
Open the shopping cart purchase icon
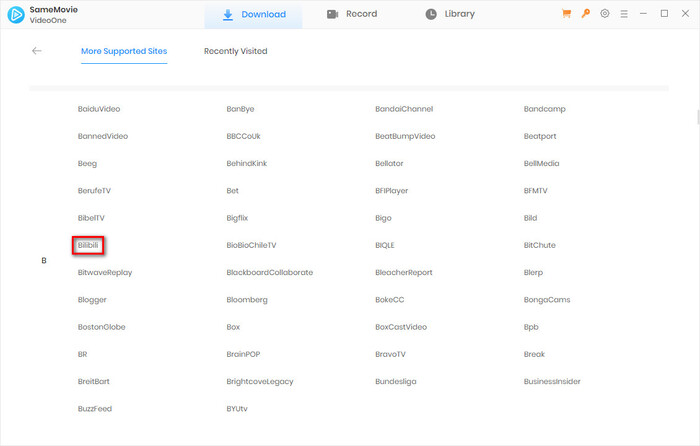[566, 14]
